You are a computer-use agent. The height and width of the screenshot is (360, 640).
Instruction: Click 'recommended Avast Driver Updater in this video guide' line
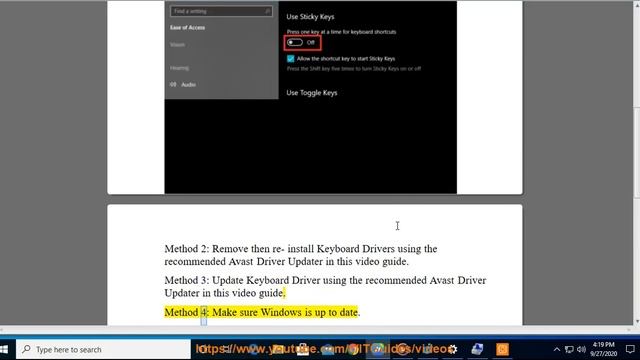tap(287, 262)
